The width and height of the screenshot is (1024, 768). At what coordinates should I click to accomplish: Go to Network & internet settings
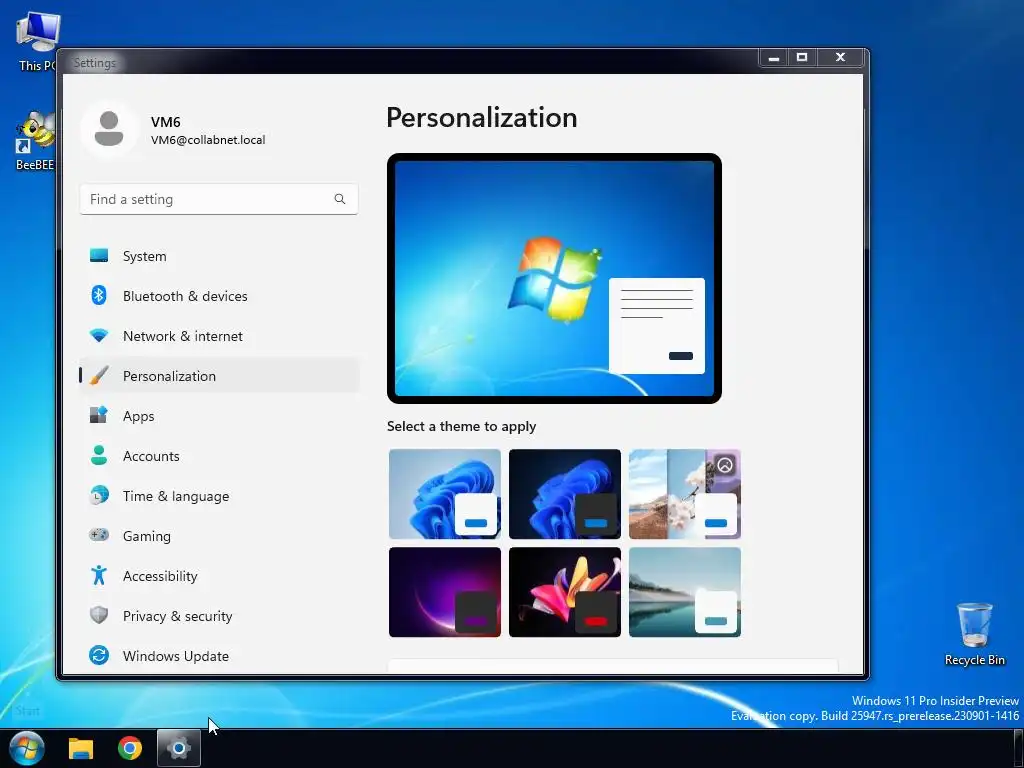click(x=219, y=336)
